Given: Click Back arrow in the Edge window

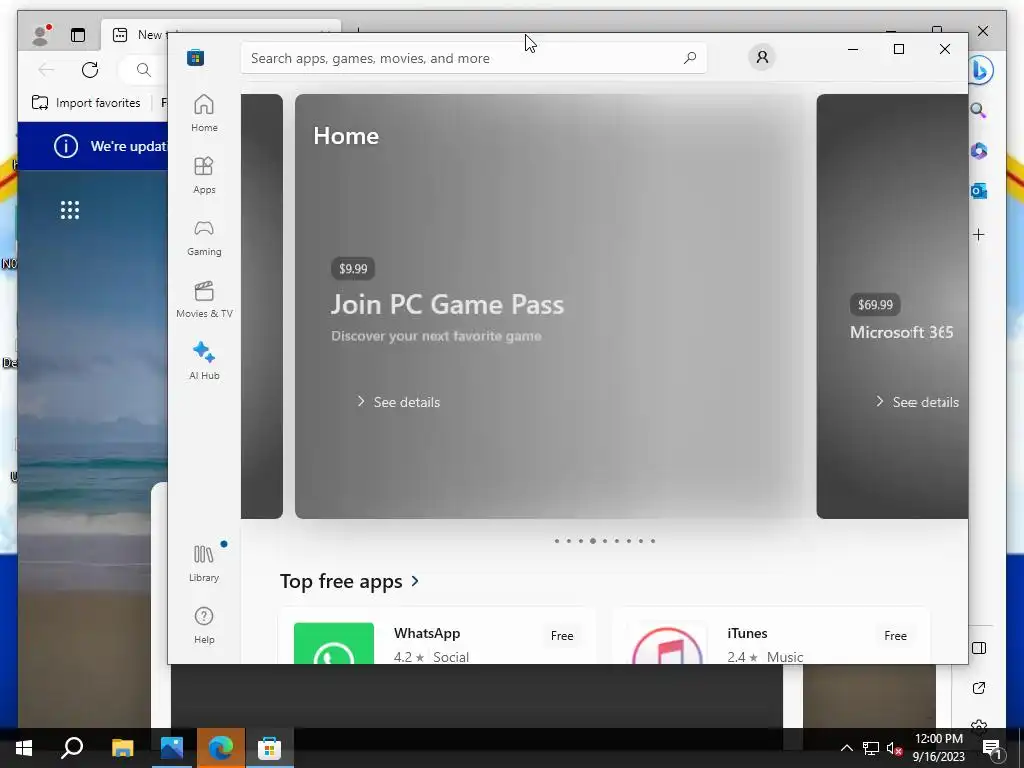Looking at the screenshot, I should [x=46, y=69].
